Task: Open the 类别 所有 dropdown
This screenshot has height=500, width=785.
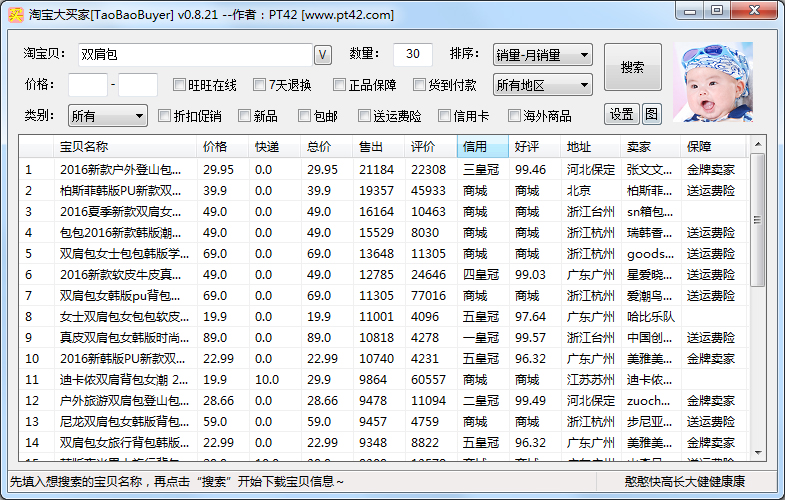Action: [108, 116]
